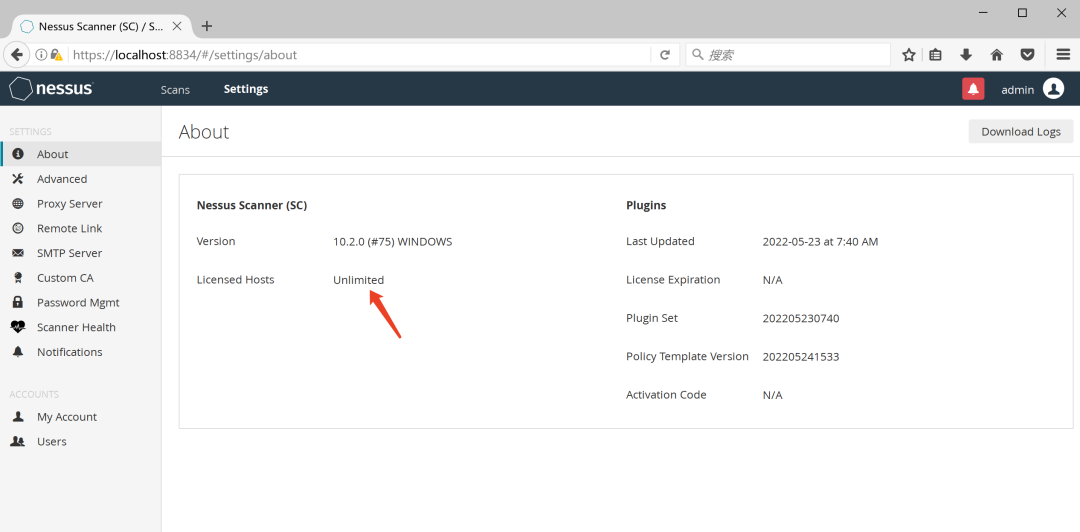
Task: Click the Plugin Set value 202205230740
Action: pyautogui.click(x=801, y=318)
